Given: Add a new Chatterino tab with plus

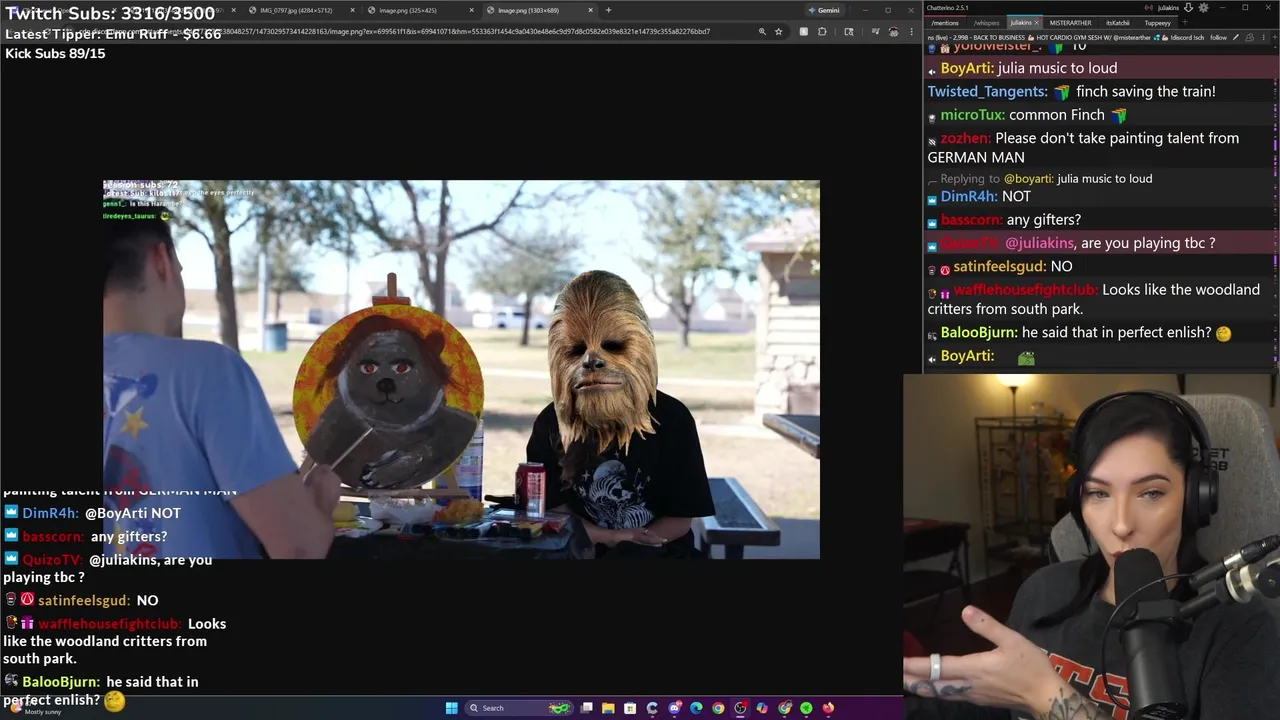Looking at the screenshot, I should [x=1185, y=22].
